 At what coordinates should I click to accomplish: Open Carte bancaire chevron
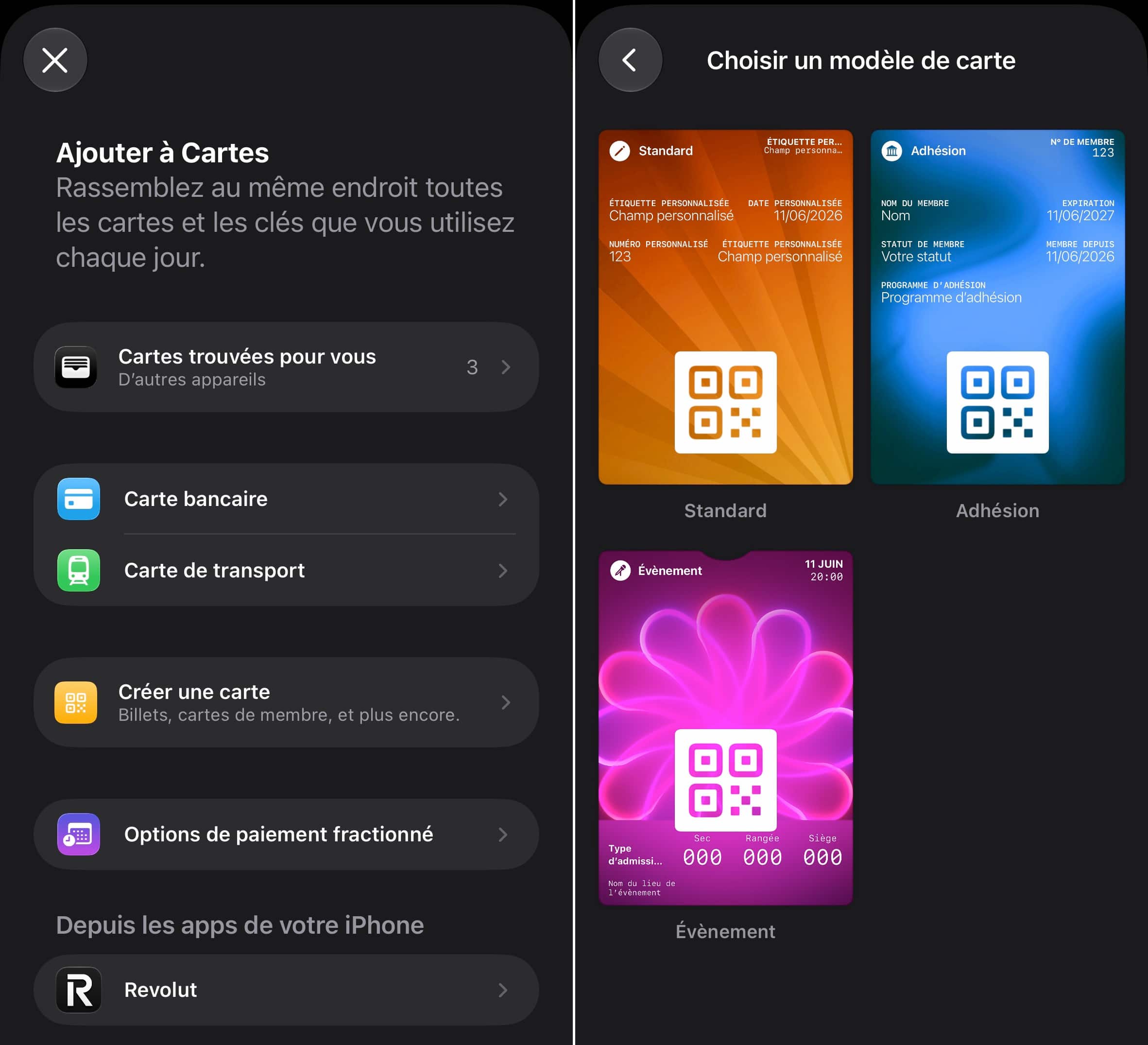point(503,499)
